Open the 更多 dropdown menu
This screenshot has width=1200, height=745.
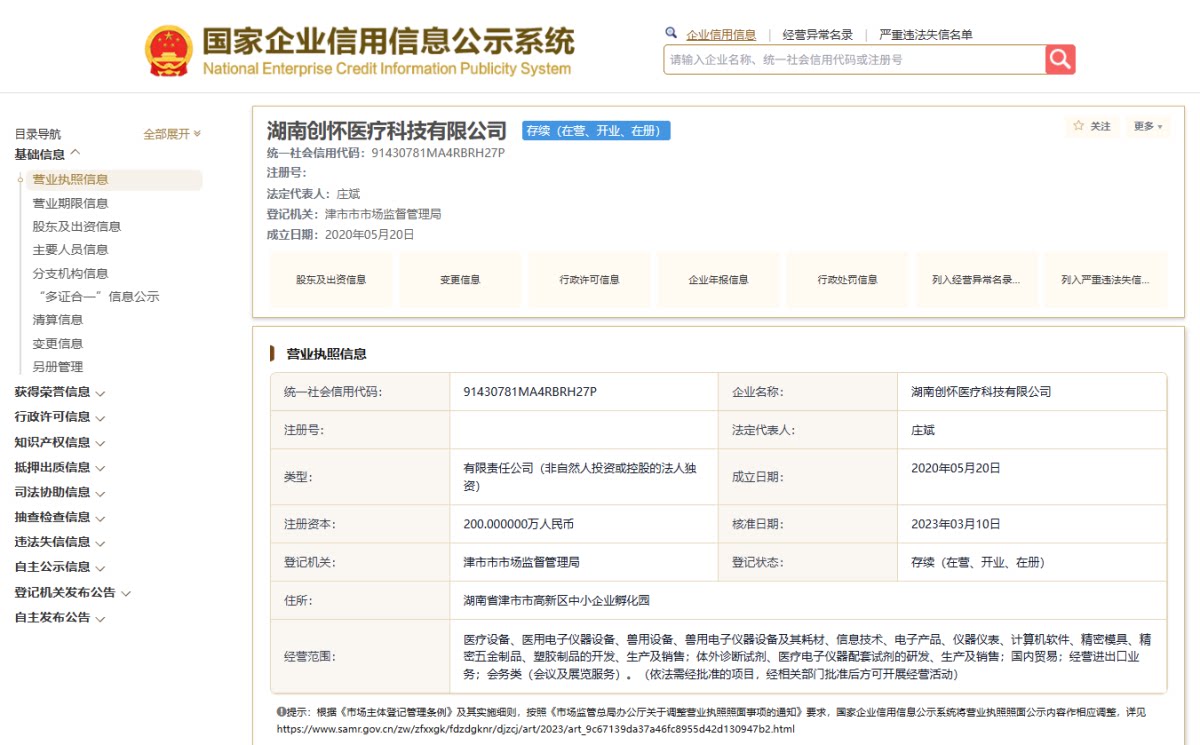click(x=1147, y=127)
